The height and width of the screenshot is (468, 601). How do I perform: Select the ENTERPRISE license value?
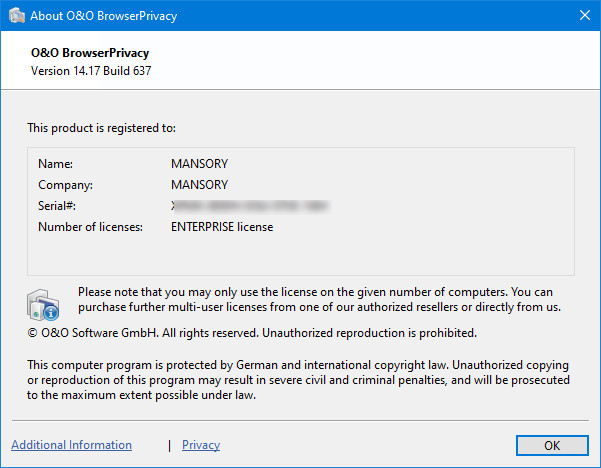222,227
